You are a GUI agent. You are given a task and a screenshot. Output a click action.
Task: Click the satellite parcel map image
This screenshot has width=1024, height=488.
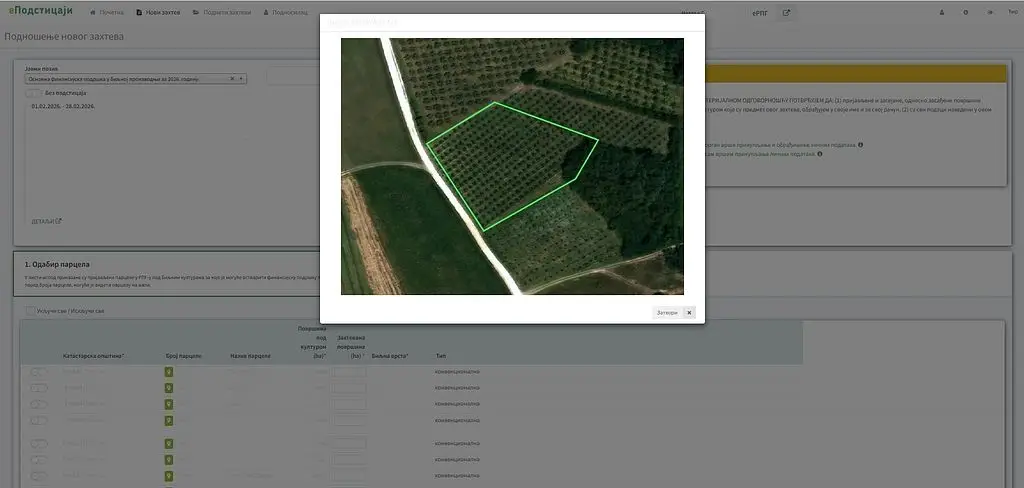click(512, 166)
